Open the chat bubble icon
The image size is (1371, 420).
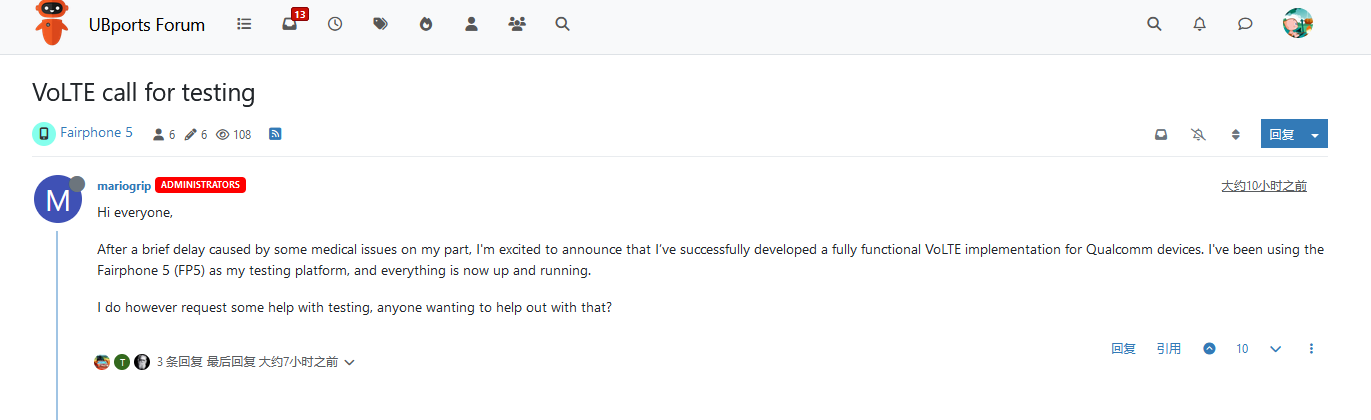point(1245,24)
